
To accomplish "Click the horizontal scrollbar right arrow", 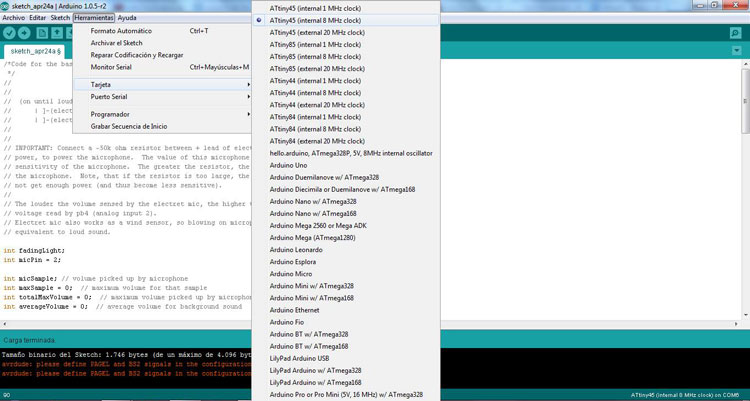I will point(736,324).
